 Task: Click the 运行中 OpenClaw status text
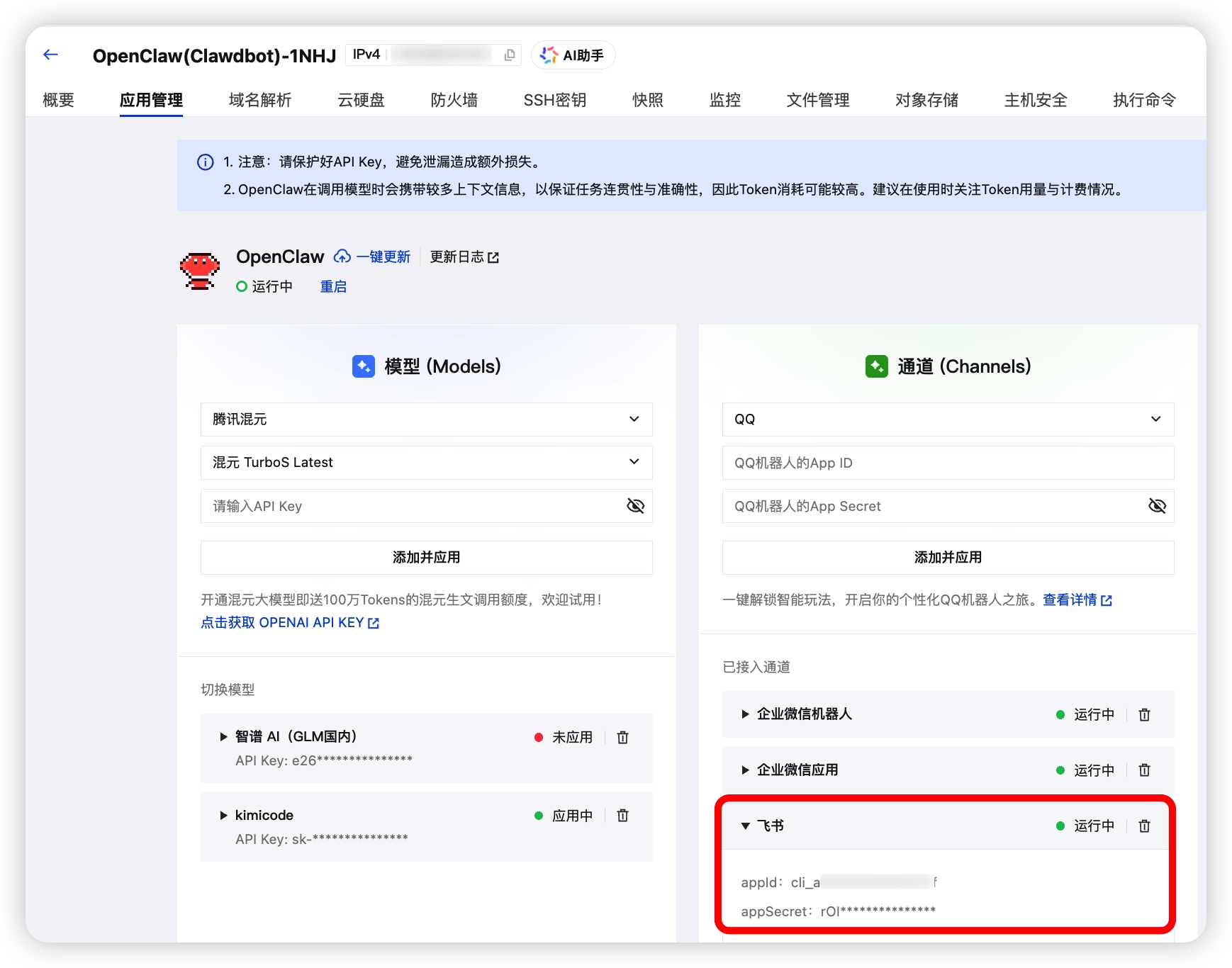272,286
